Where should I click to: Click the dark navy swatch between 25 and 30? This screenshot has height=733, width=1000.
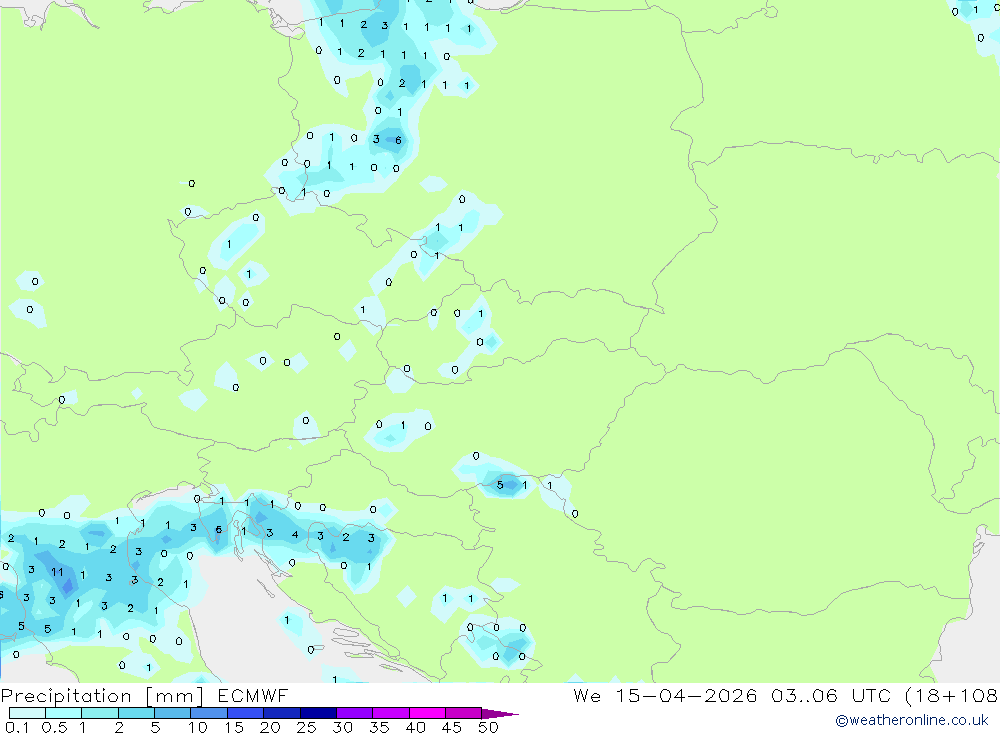click(318, 713)
